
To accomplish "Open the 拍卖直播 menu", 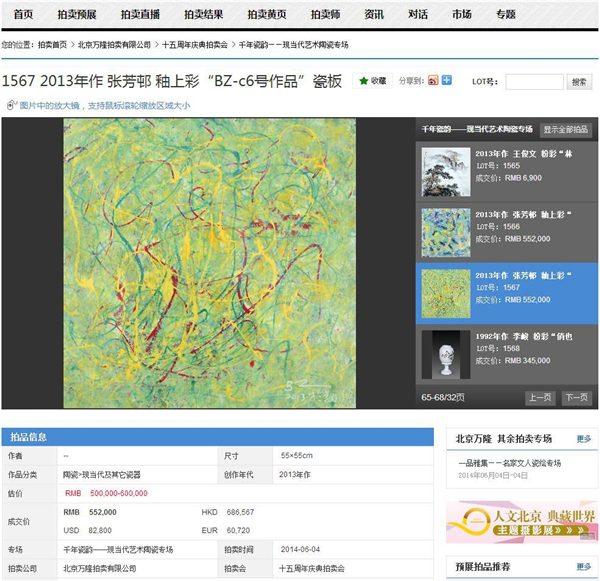I will click(x=140, y=15).
